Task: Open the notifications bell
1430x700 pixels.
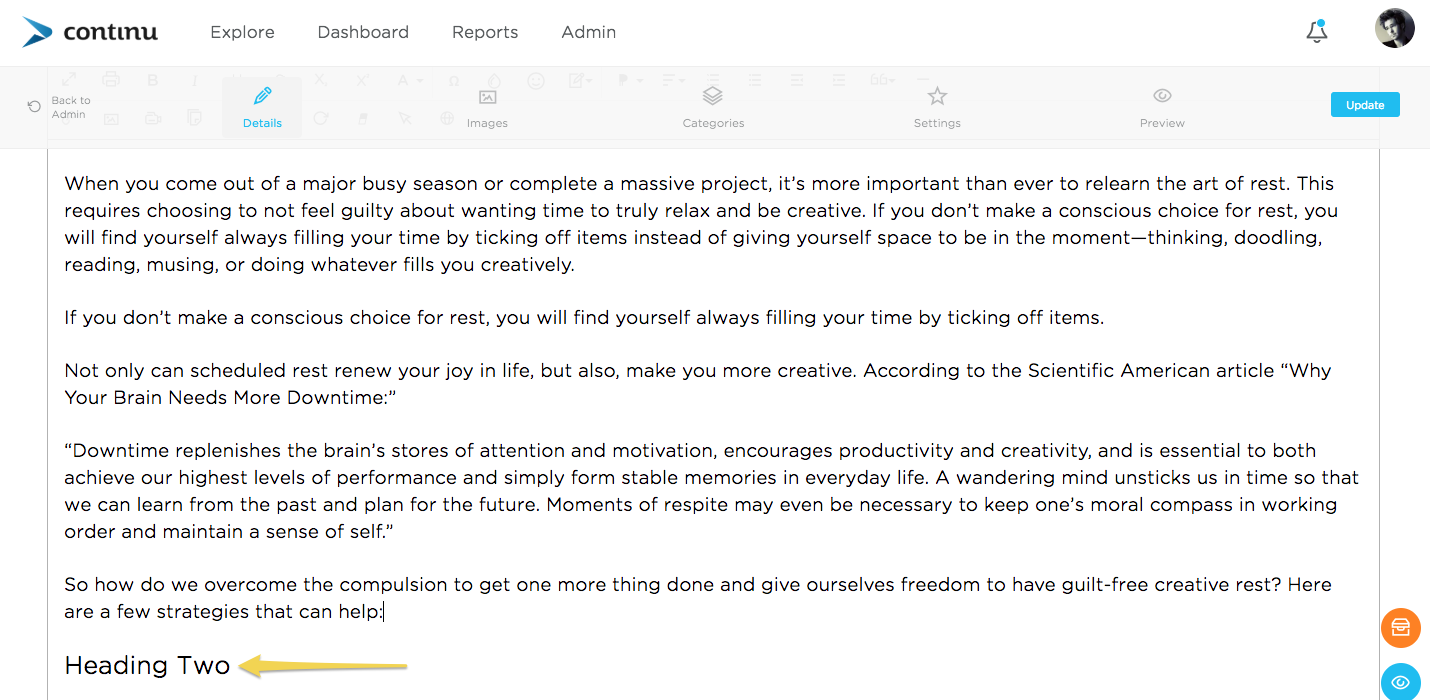Action: [1317, 31]
